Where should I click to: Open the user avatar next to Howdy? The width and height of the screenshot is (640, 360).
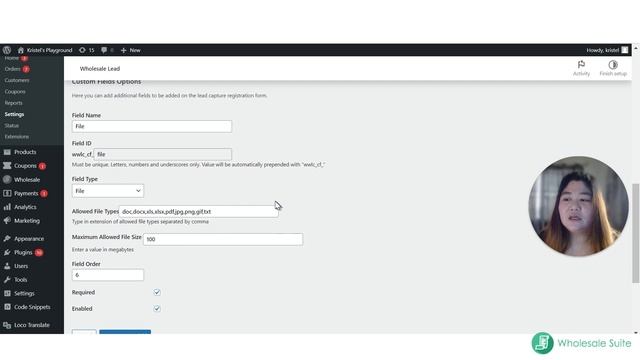(624, 50)
